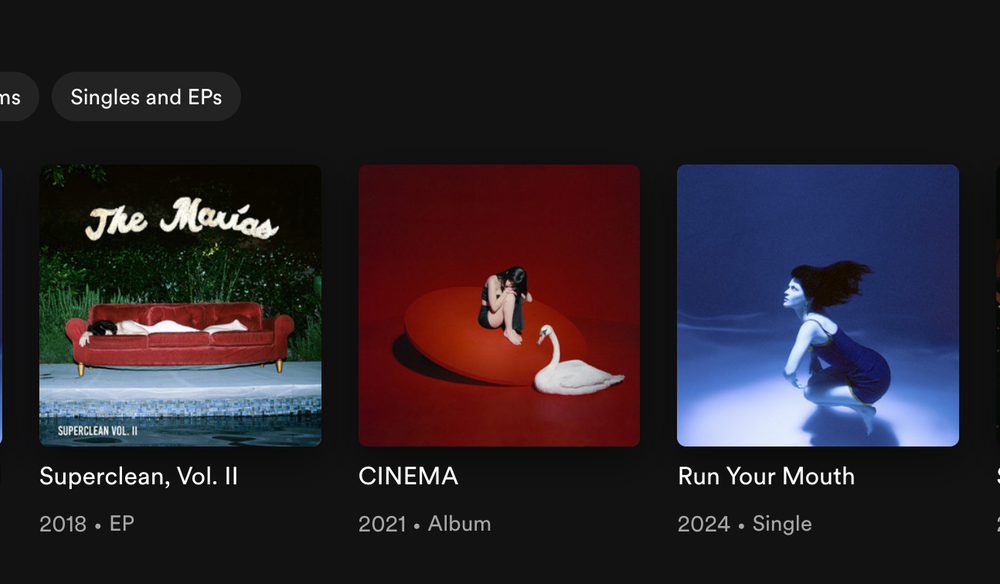Screen dimensions: 1000x584
Task: Click the Superclean, Vol. II title link
Action: [x=138, y=476]
